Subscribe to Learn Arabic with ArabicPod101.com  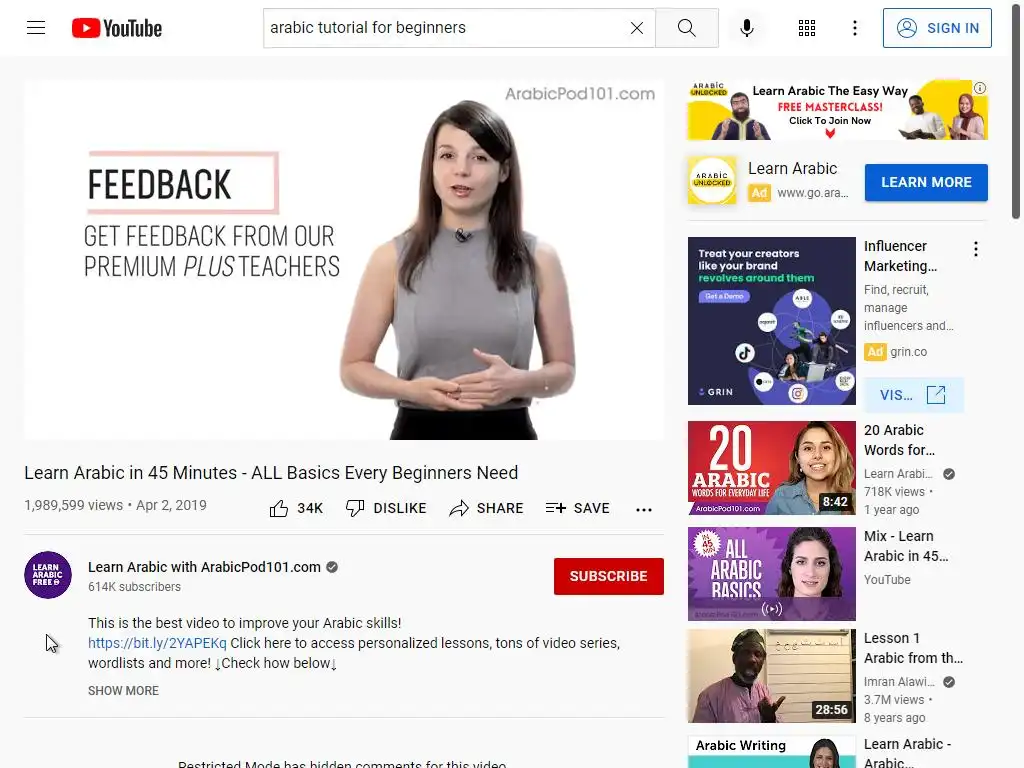609,576
